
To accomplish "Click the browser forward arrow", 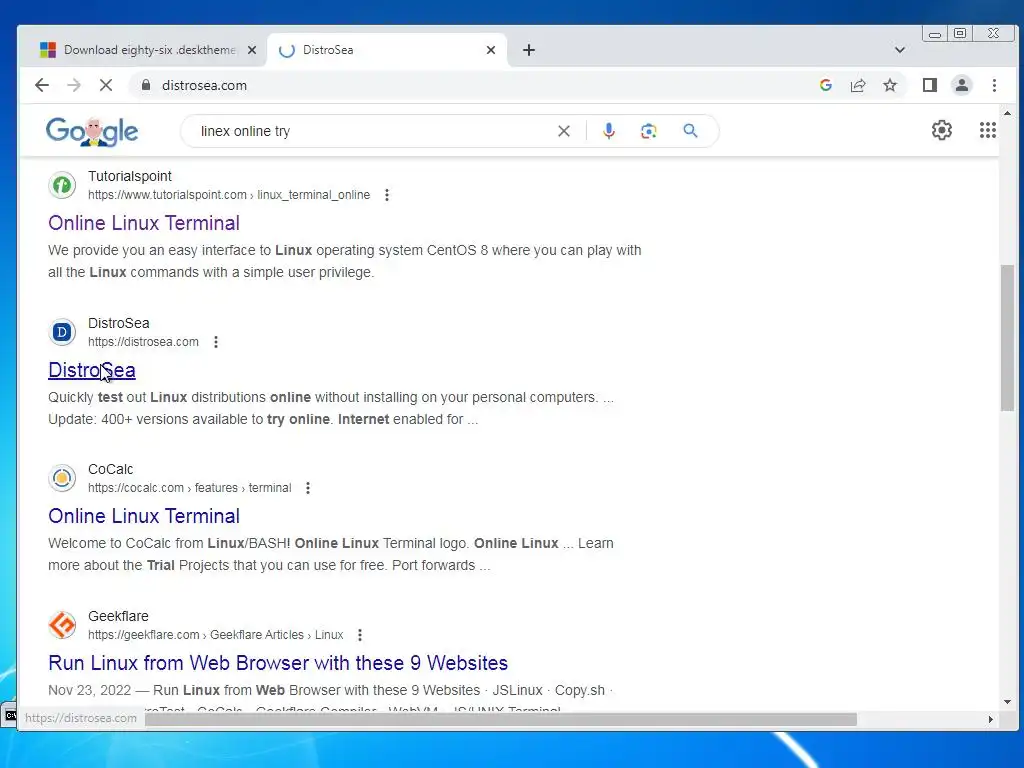I will click(x=74, y=85).
